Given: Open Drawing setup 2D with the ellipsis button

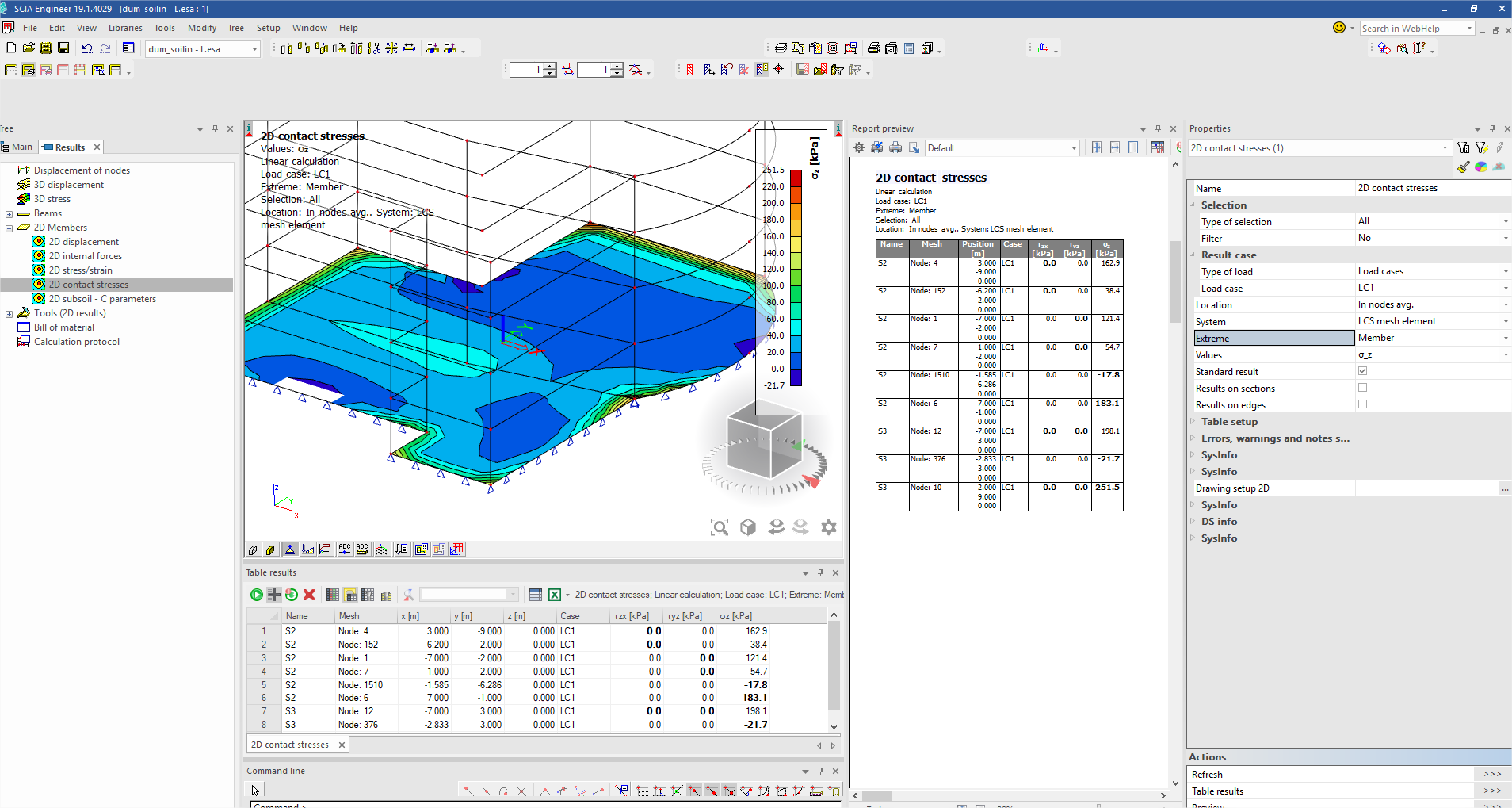Looking at the screenshot, I should (x=1504, y=488).
